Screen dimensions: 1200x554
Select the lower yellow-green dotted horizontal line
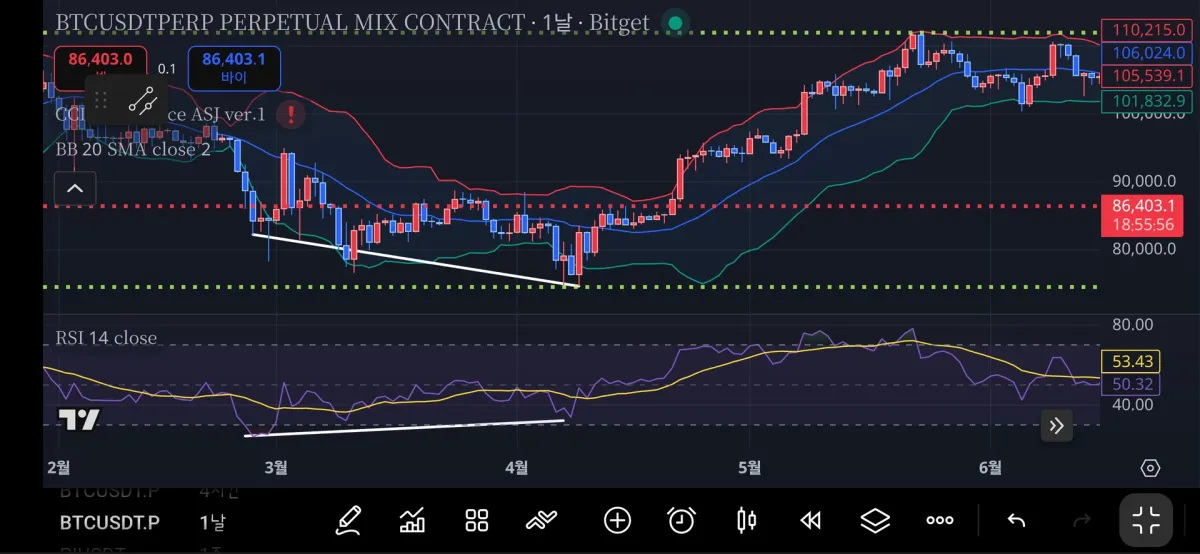tap(570, 287)
